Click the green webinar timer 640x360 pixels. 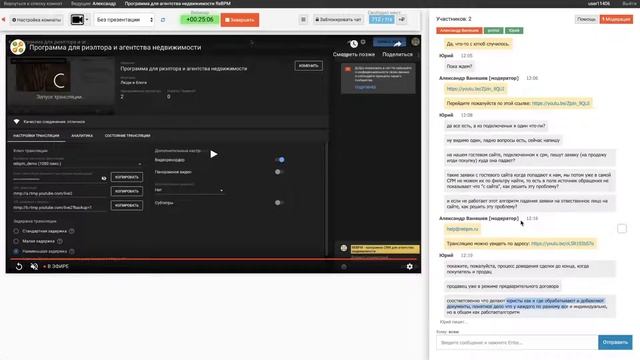coord(200,20)
